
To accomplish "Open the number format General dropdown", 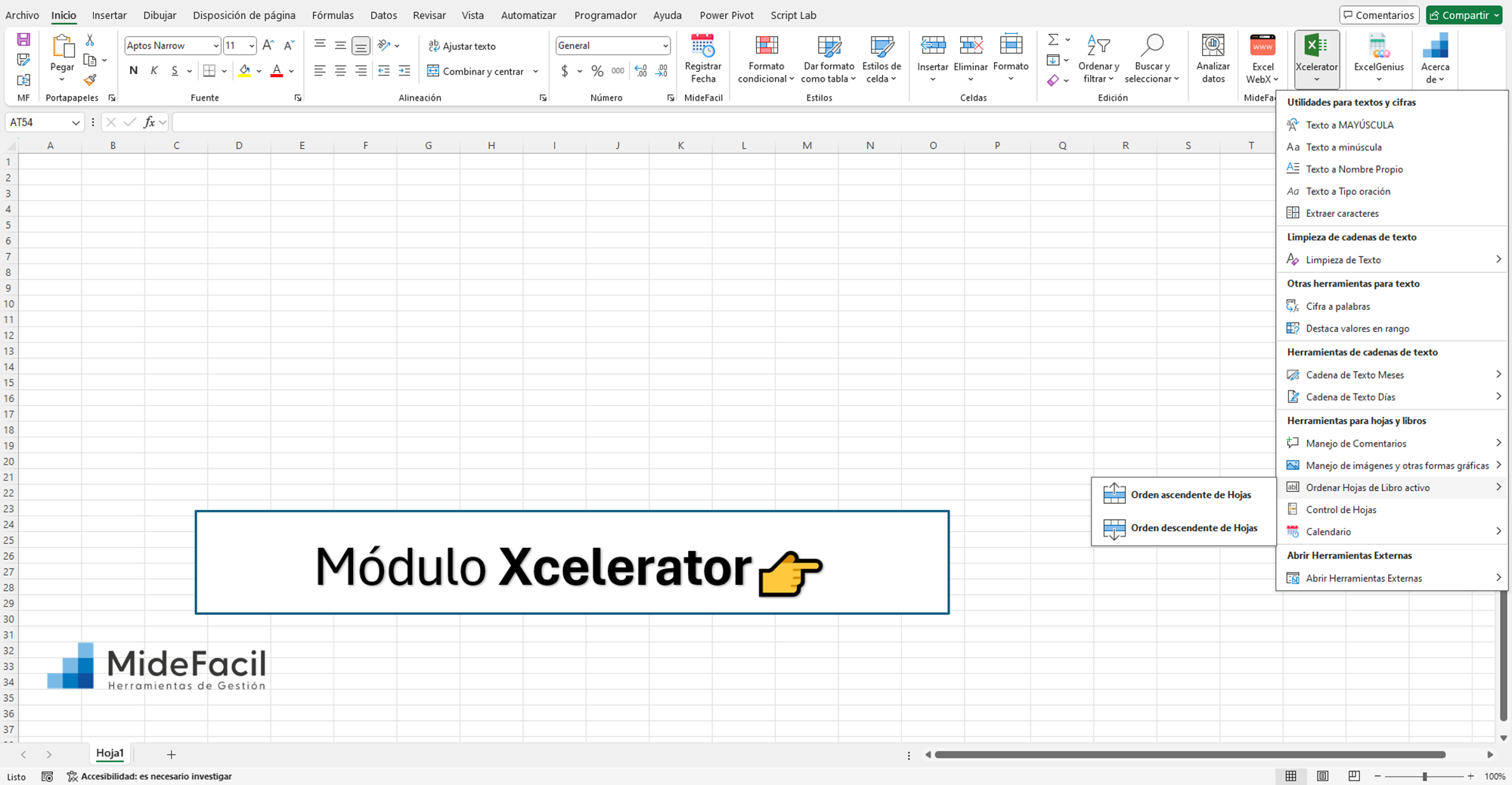I will click(665, 46).
